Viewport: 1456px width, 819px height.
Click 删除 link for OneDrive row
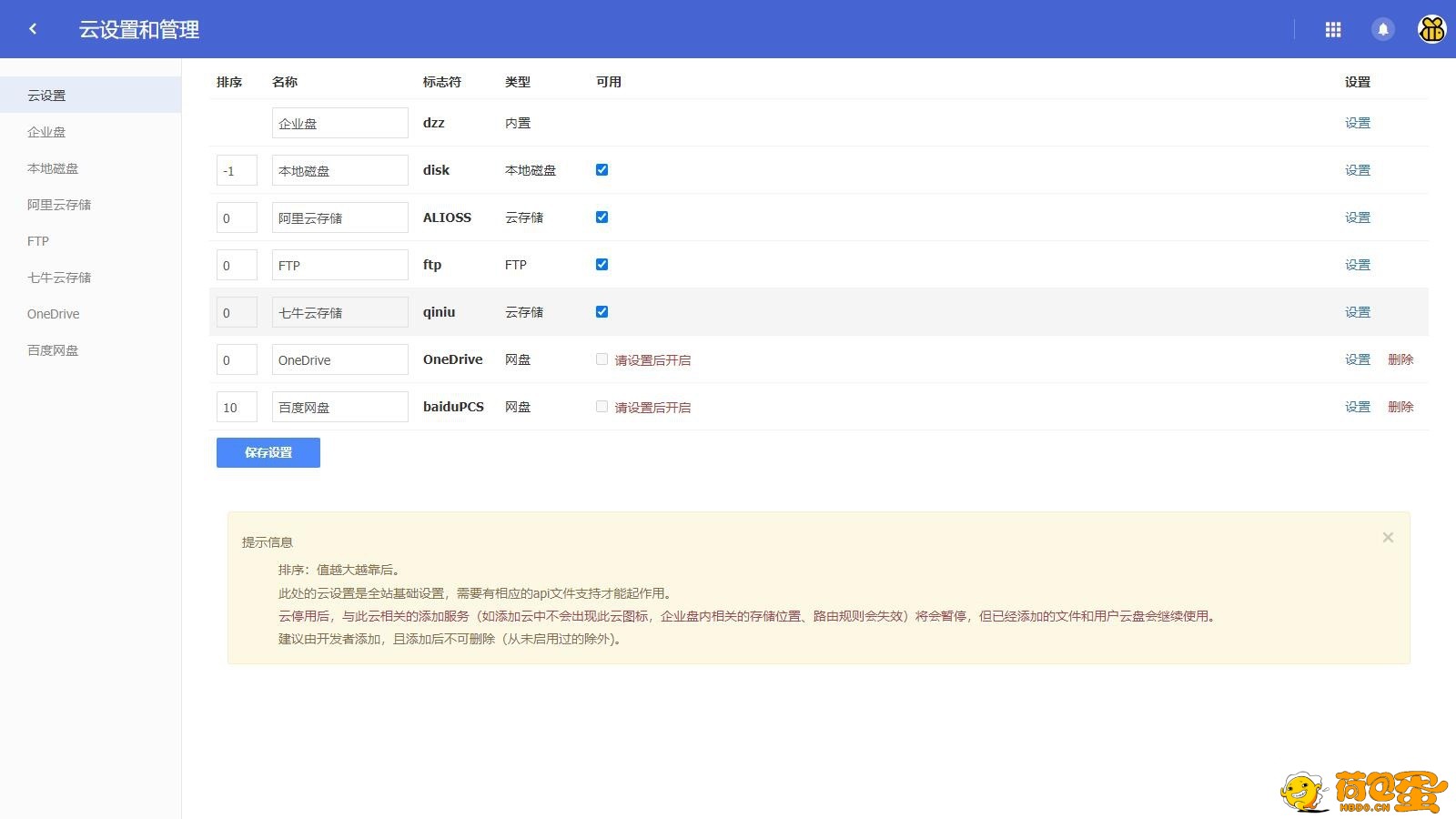click(1400, 359)
